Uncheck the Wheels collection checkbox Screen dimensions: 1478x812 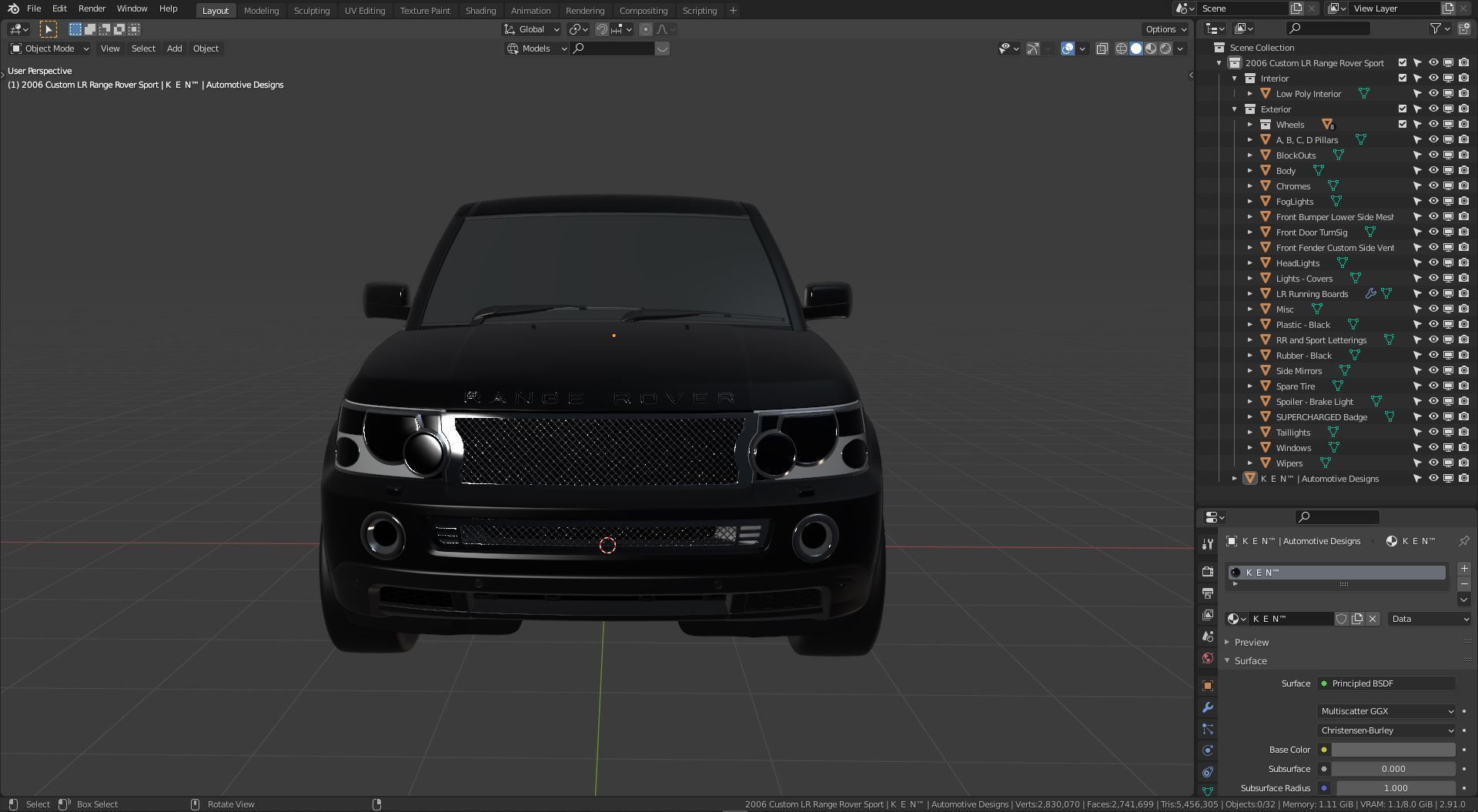pyautogui.click(x=1403, y=124)
